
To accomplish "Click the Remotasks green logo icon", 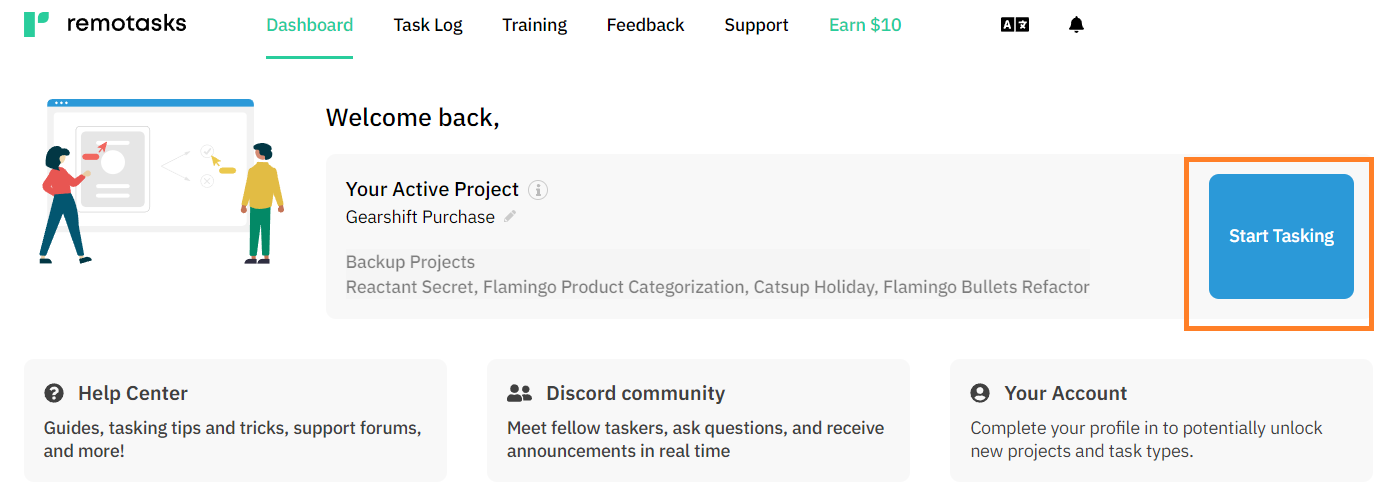I will point(37,25).
